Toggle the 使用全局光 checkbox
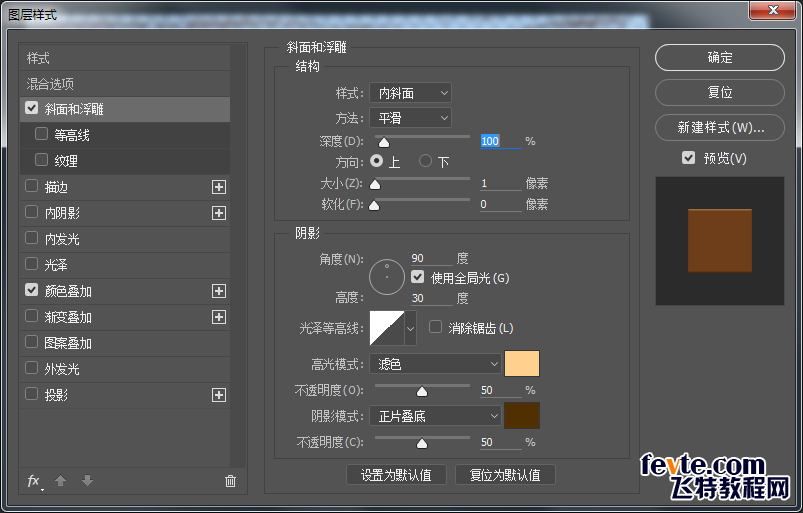Image resolution: width=803 pixels, height=513 pixels. [418, 277]
